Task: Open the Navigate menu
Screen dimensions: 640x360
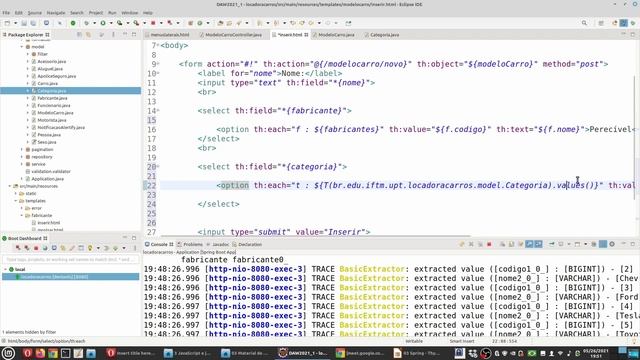Action: click(x=56, y=13)
